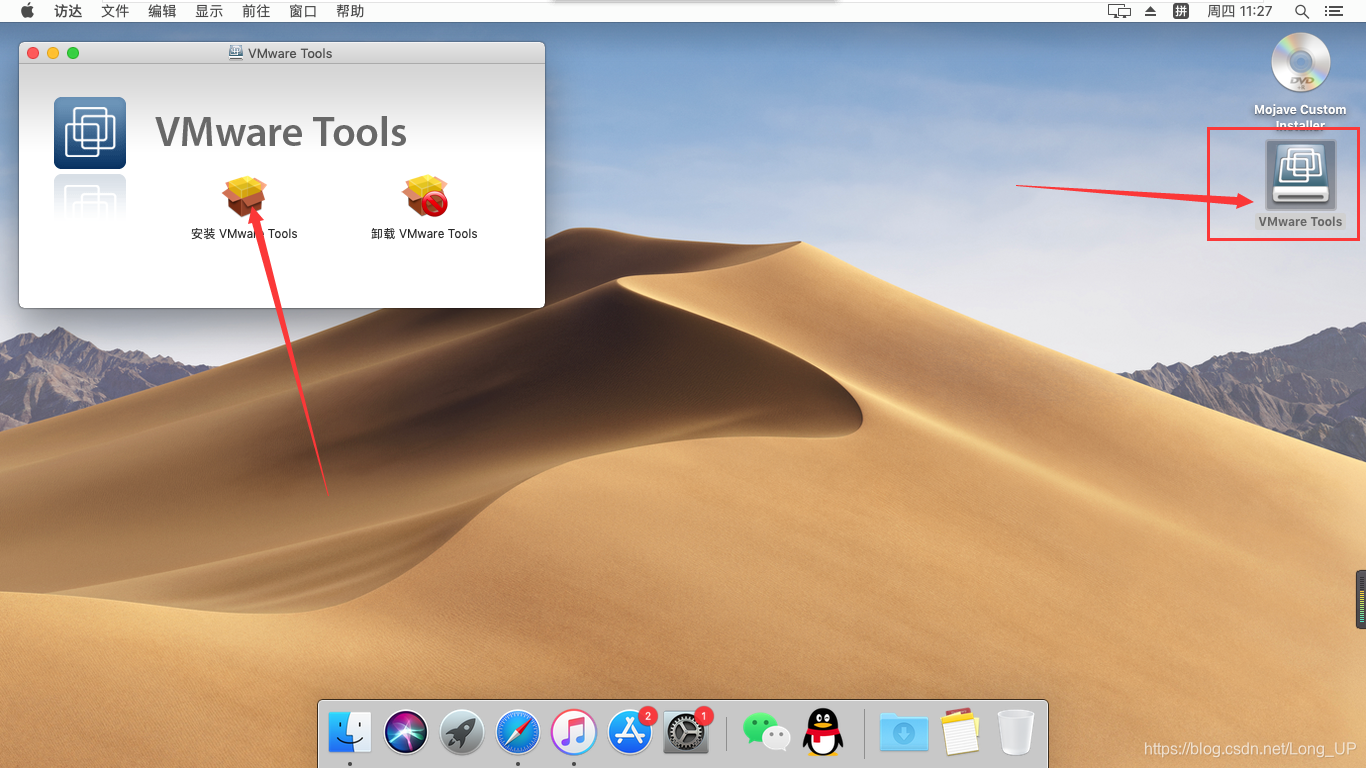Open the 编辑 menu
Image resolution: width=1366 pixels, height=768 pixels.
[x=162, y=11]
